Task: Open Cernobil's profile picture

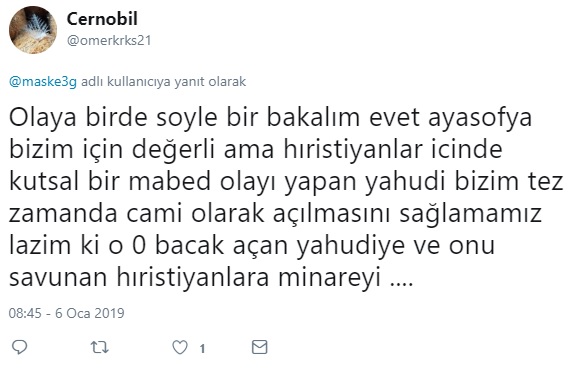Action: coord(33,29)
